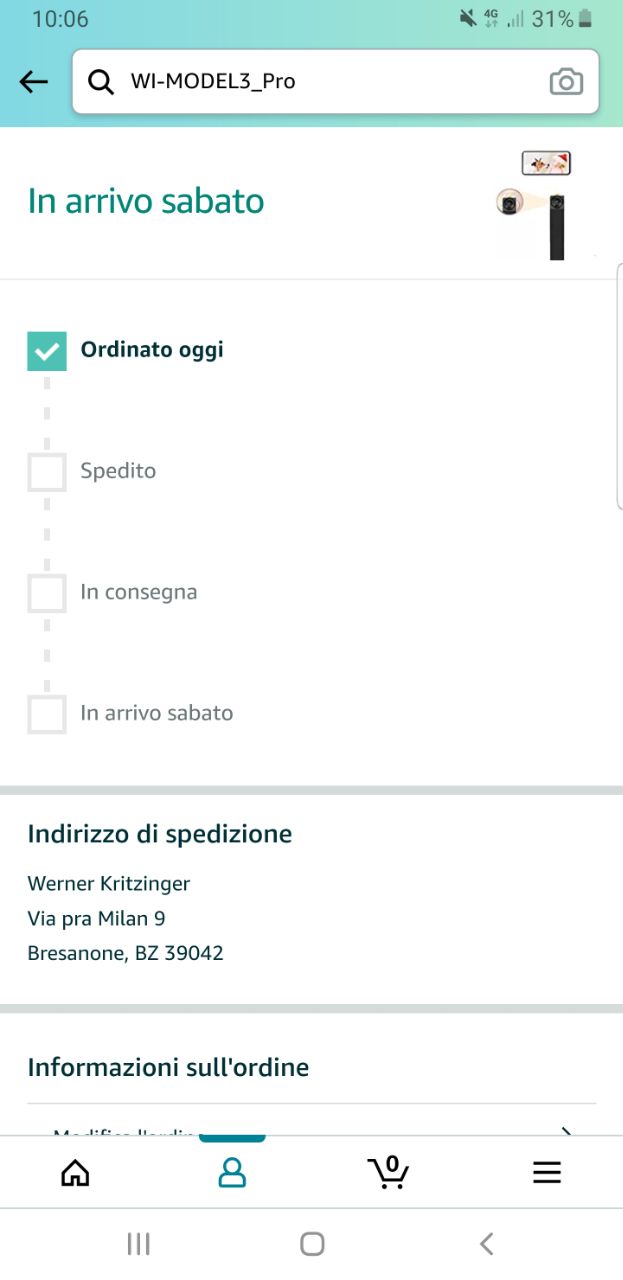Tap the back arrow icon
This screenshot has height=1280, width=623.
pos(34,82)
